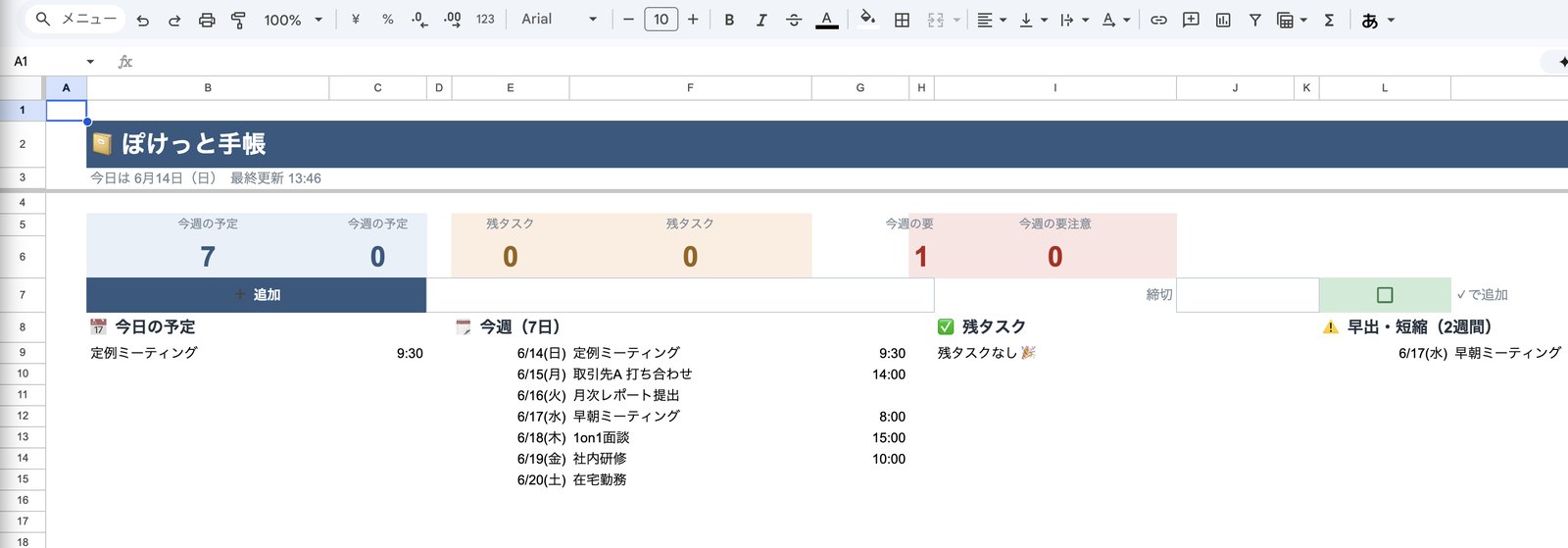Select column I header
This screenshot has height=548, width=1568.
pos(1055,87)
